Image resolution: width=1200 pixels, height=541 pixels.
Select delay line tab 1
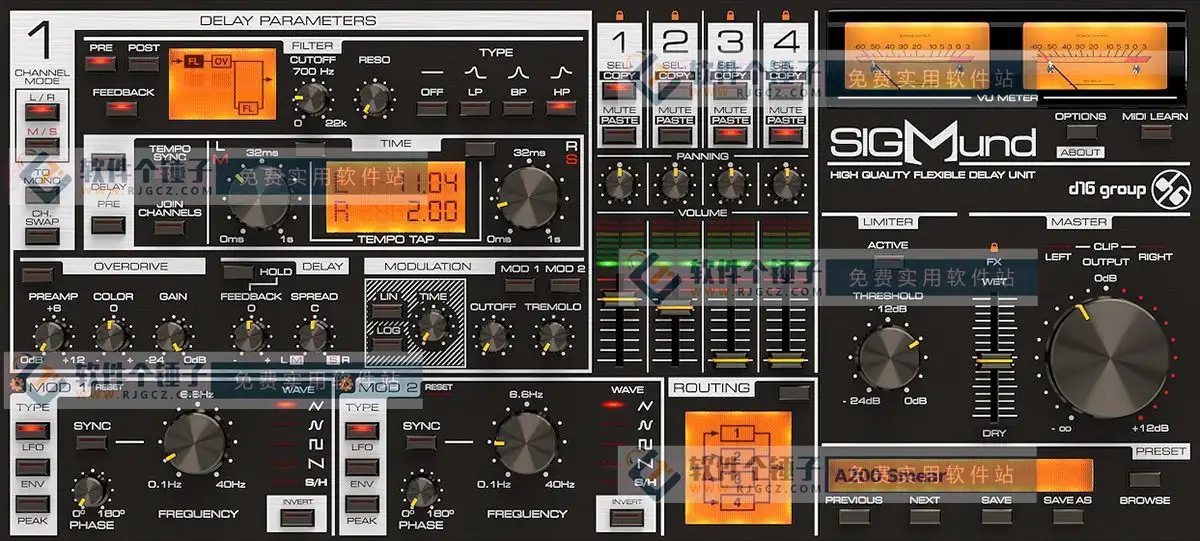619,41
